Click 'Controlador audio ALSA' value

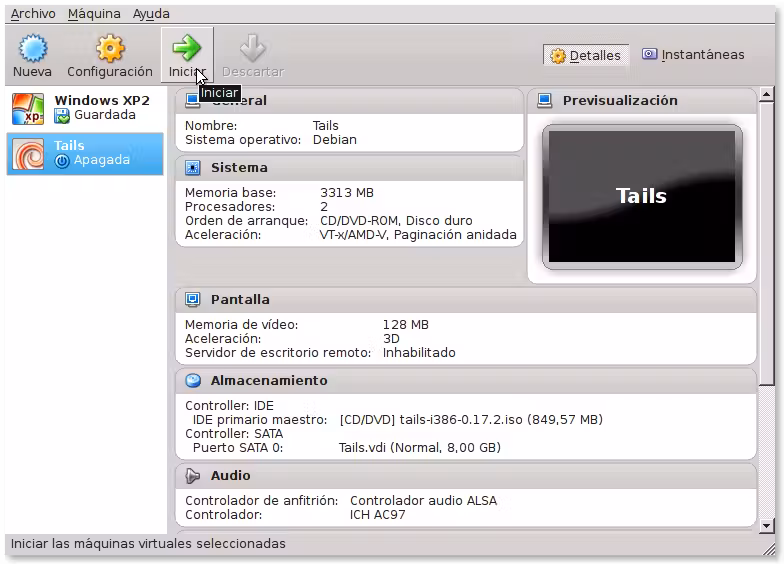(x=424, y=500)
